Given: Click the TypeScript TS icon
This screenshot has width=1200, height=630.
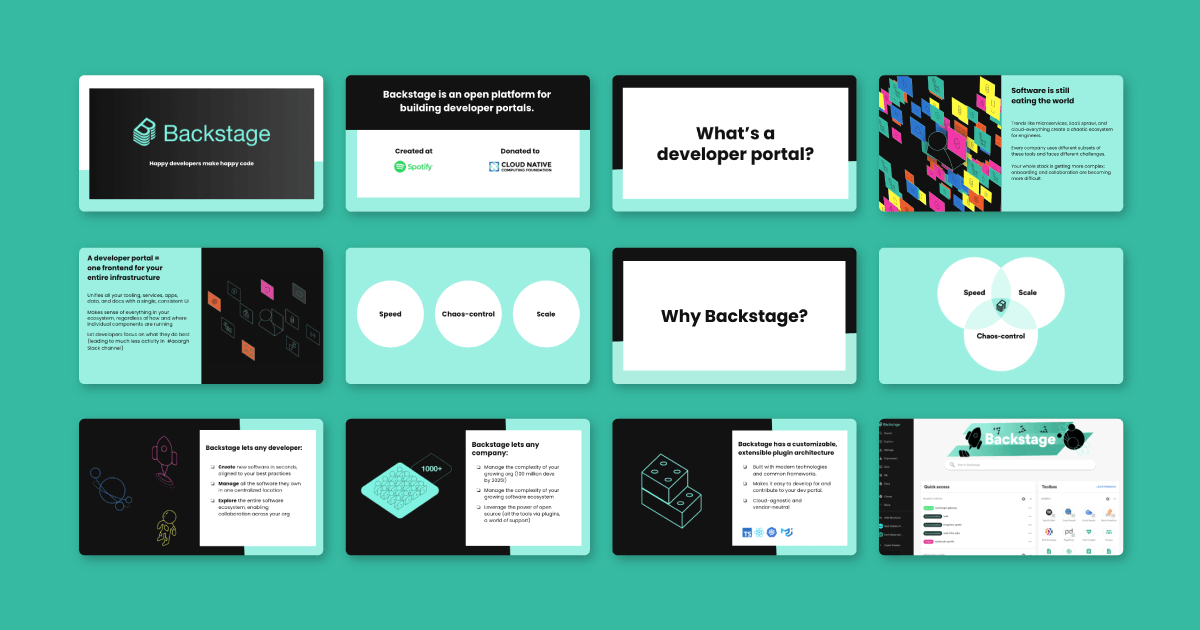Looking at the screenshot, I should (746, 534).
